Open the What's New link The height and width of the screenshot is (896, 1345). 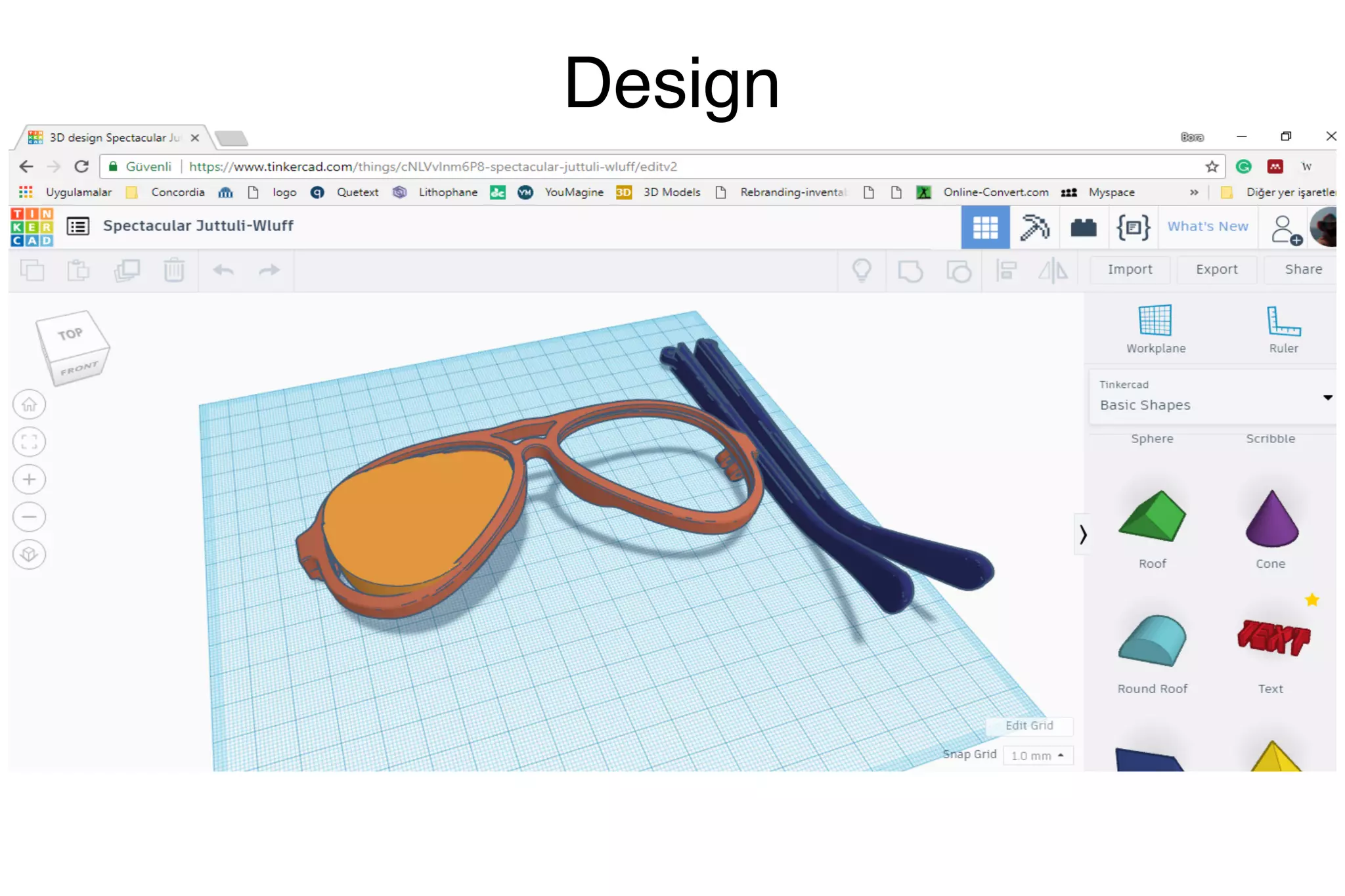(x=1207, y=226)
